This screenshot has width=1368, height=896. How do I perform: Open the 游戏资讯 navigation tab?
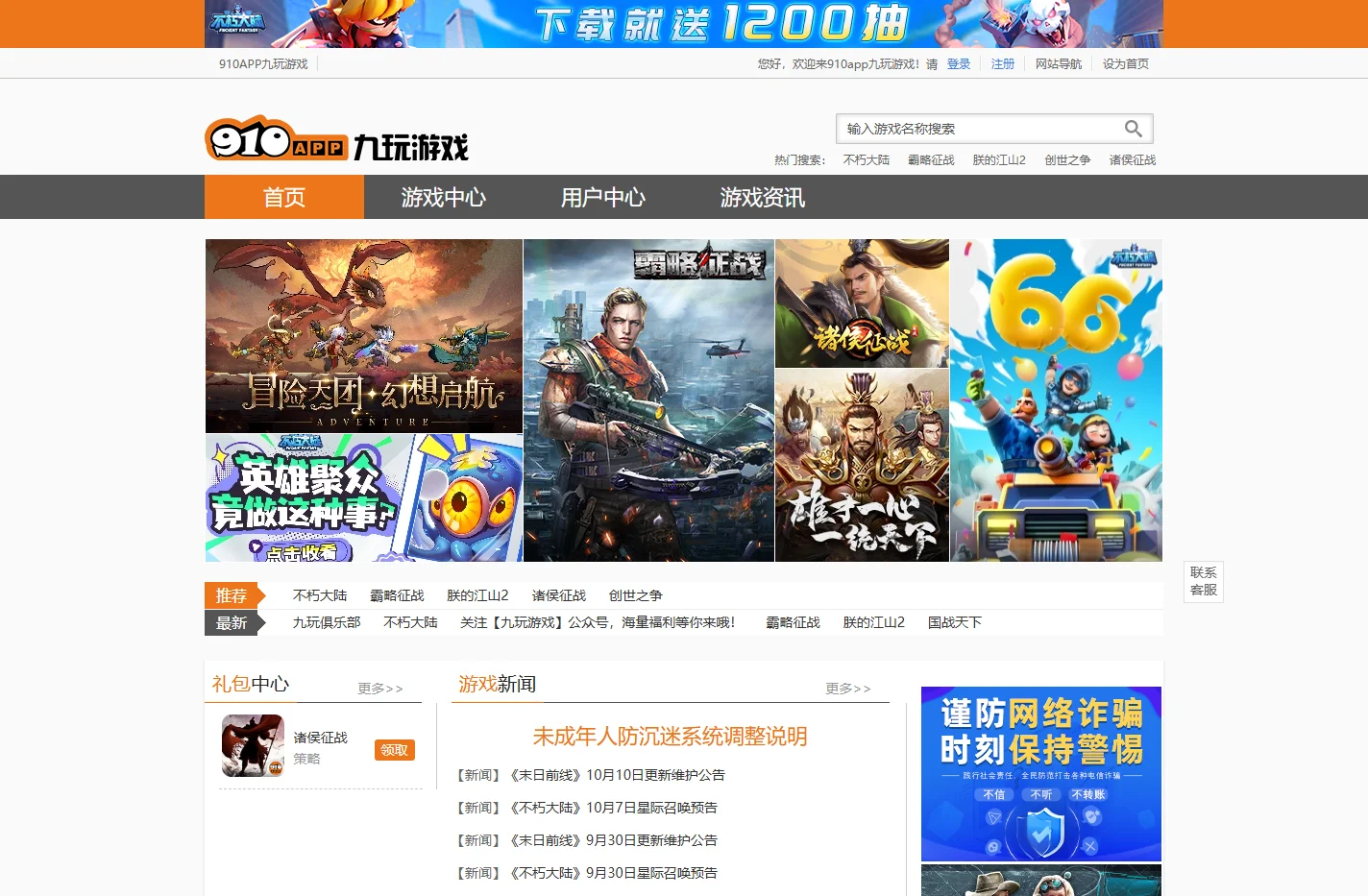[x=763, y=197]
